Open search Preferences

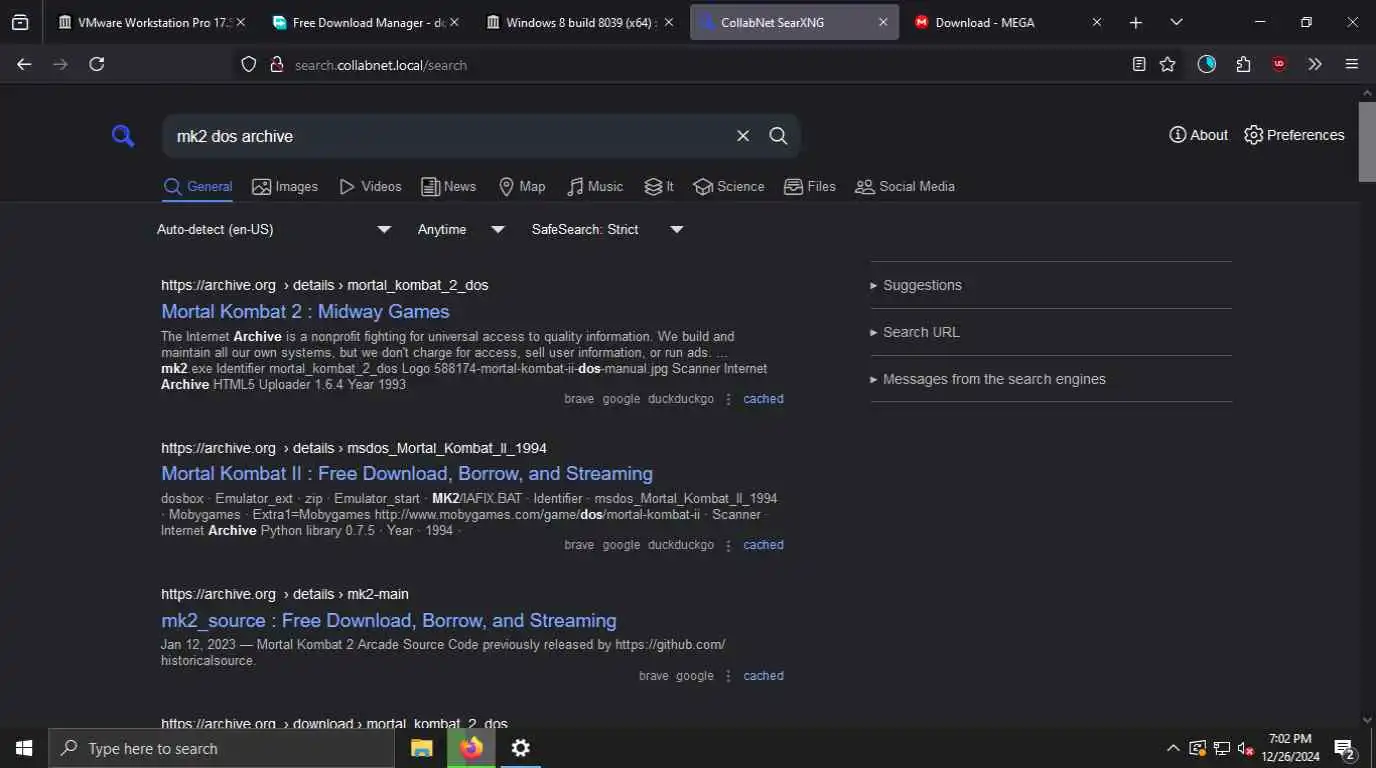pos(1294,135)
